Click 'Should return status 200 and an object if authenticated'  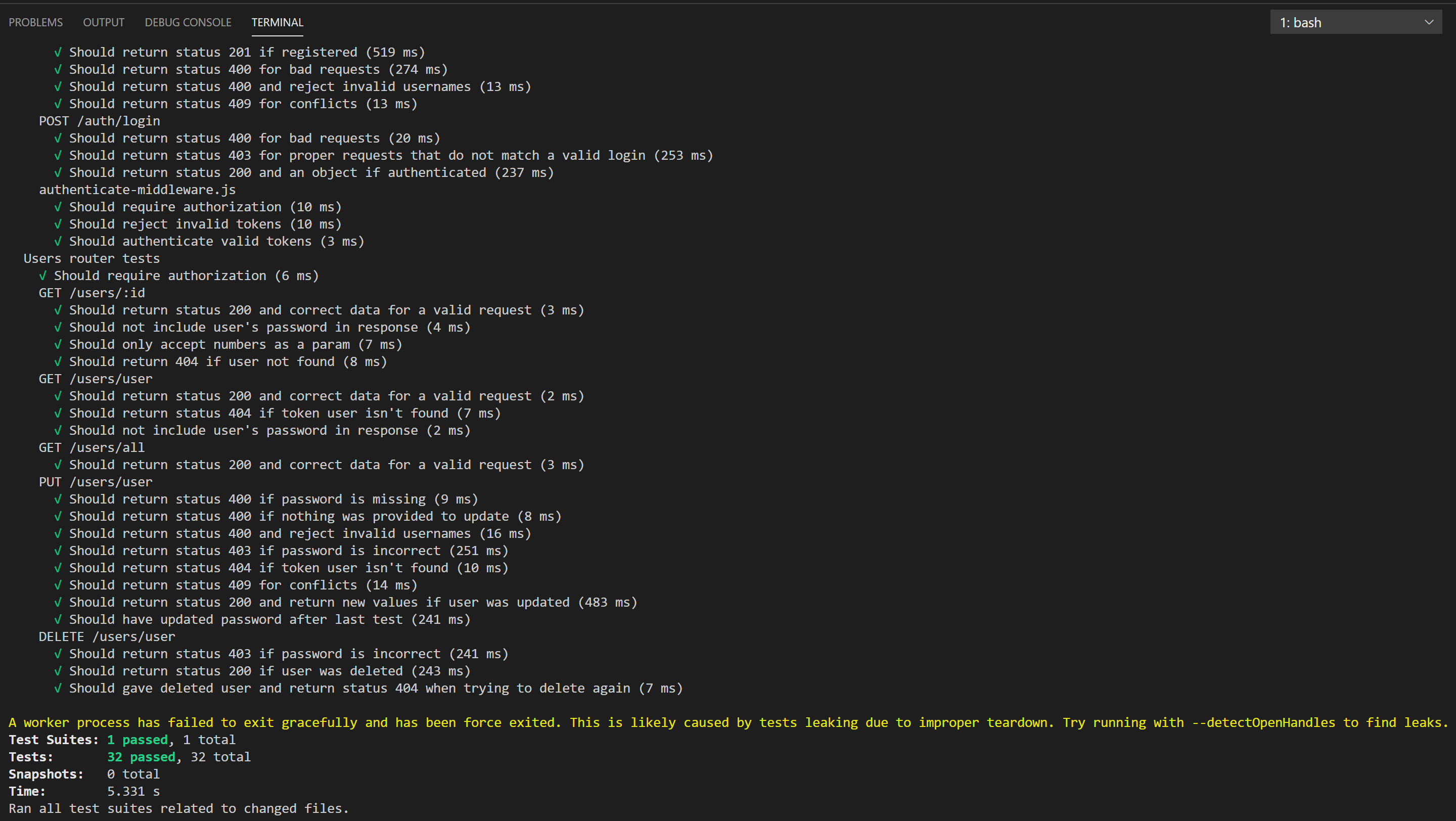pyautogui.click(x=304, y=173)
